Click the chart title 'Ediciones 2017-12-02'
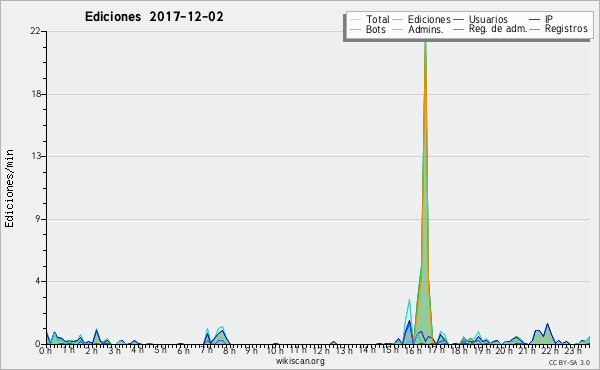600x370 pixels. pos(154,17)
